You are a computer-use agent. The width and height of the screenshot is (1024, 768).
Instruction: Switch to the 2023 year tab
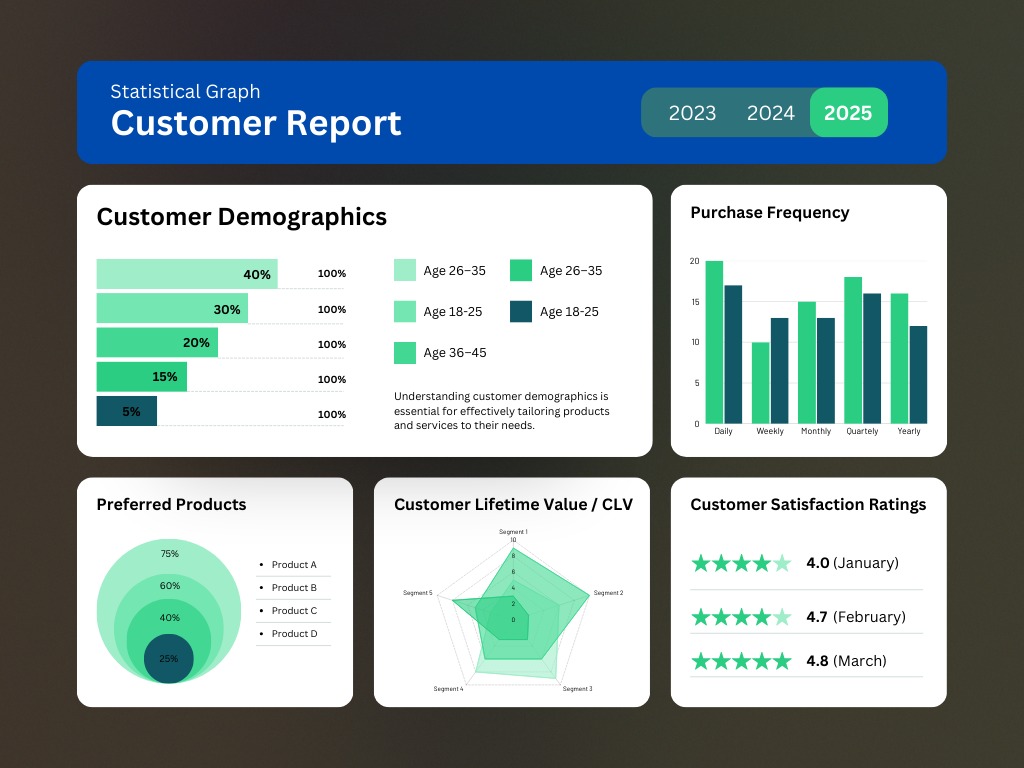click(x=692, y=113)
